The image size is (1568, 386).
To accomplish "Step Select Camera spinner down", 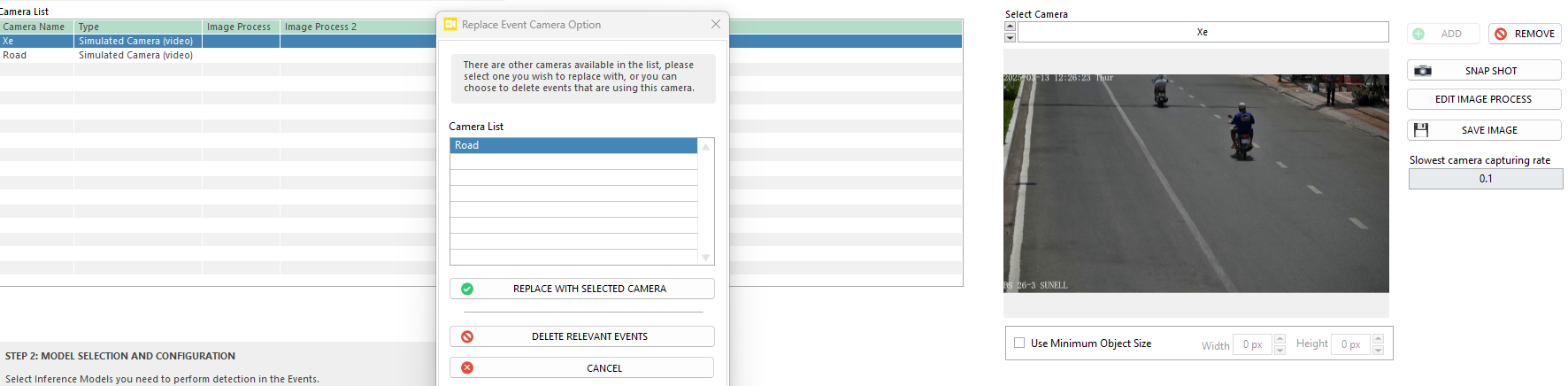I will pos(1011,37).
